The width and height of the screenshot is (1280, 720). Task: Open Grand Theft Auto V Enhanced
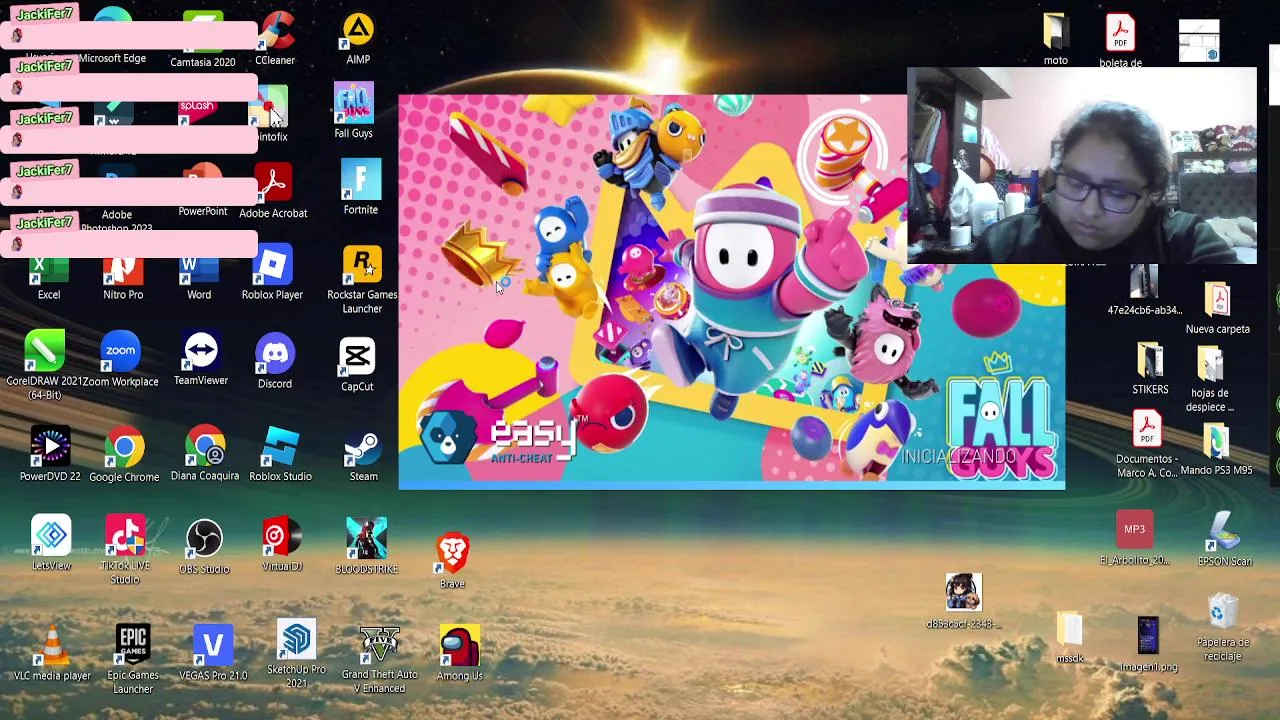pyautogui.click(x=379, y=660)
